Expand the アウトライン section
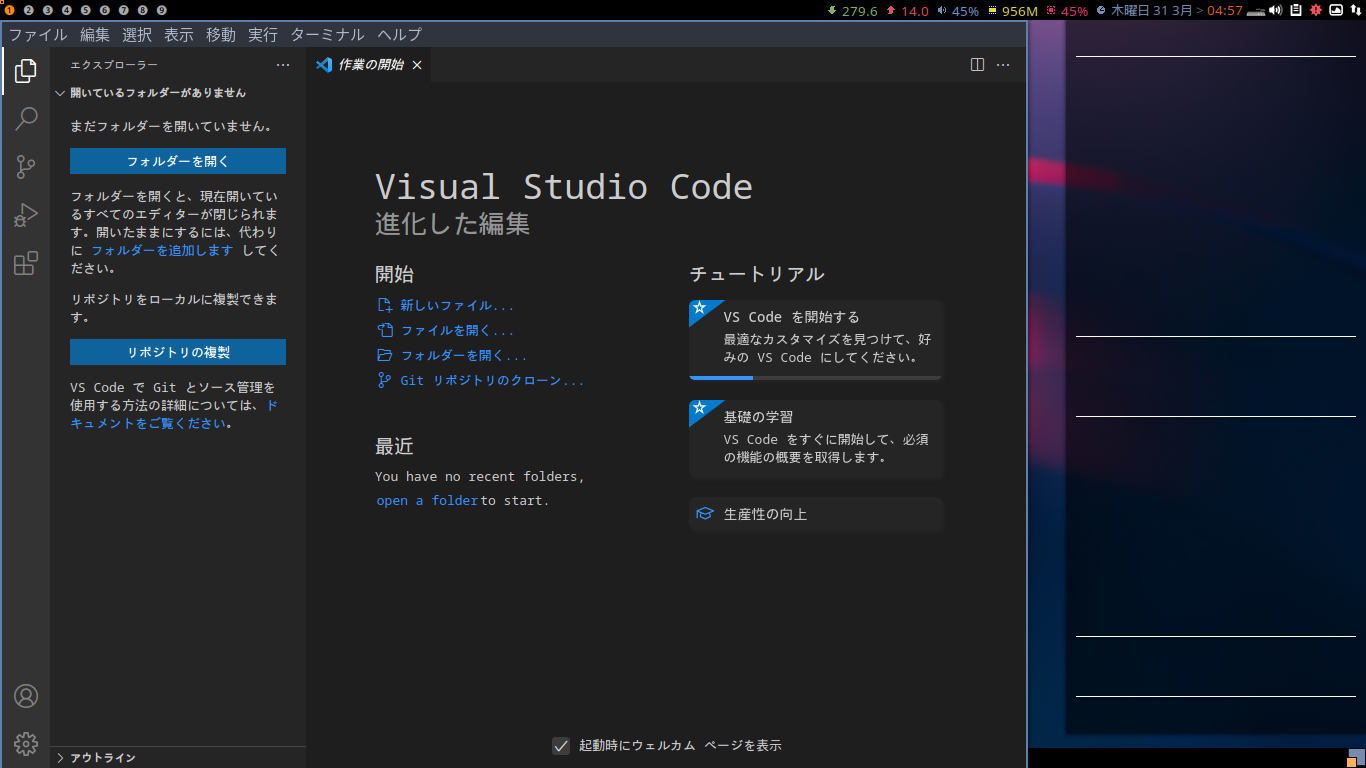This screenshot has width=1366, height=768. pyautogui.click(x=178, y=758)
